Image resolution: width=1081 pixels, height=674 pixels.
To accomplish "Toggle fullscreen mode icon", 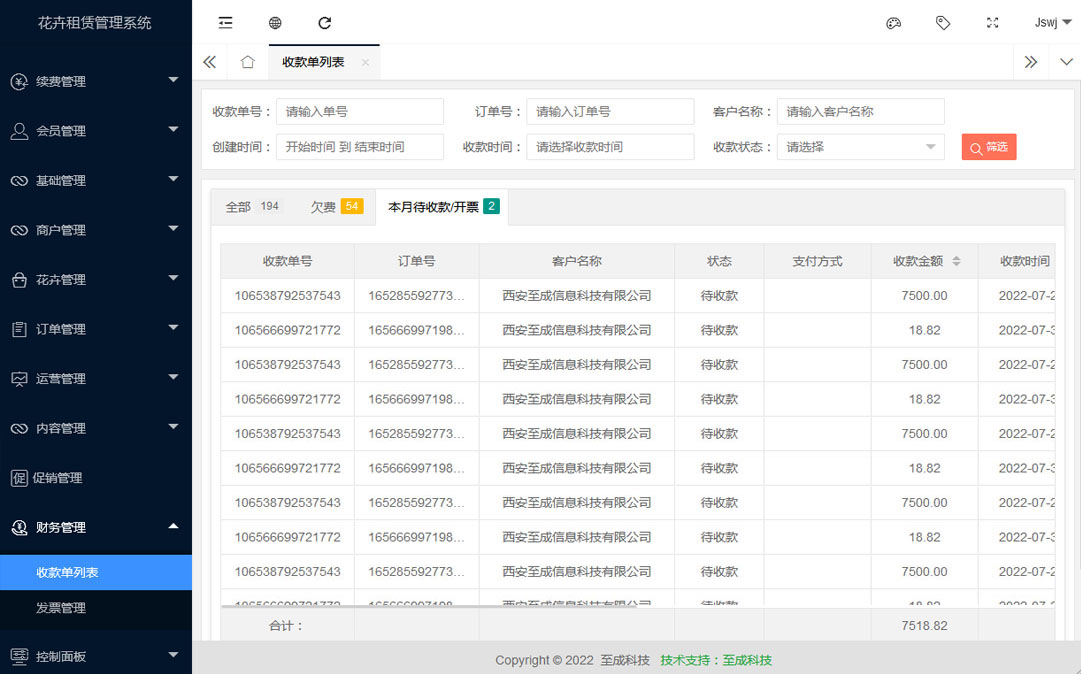I will [993, 23].
